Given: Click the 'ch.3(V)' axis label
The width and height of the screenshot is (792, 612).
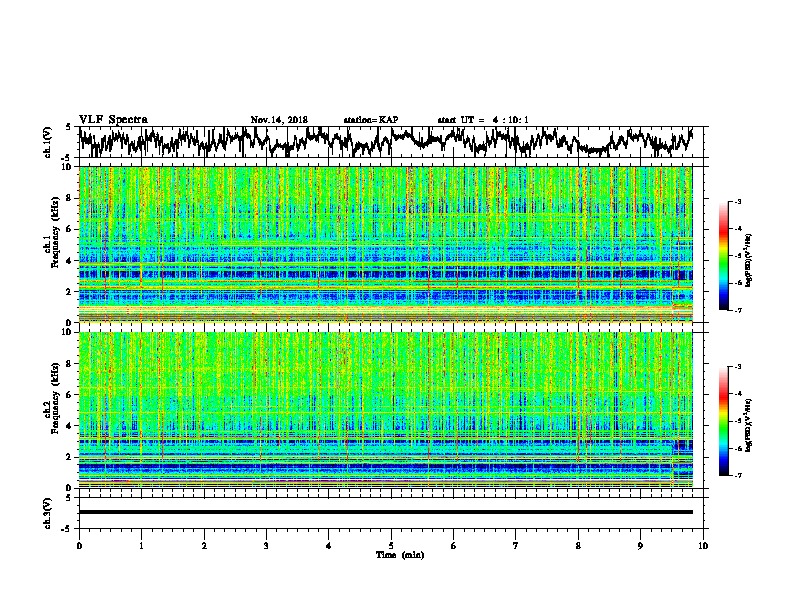Looking at the screenshot, I should (47, 513).
